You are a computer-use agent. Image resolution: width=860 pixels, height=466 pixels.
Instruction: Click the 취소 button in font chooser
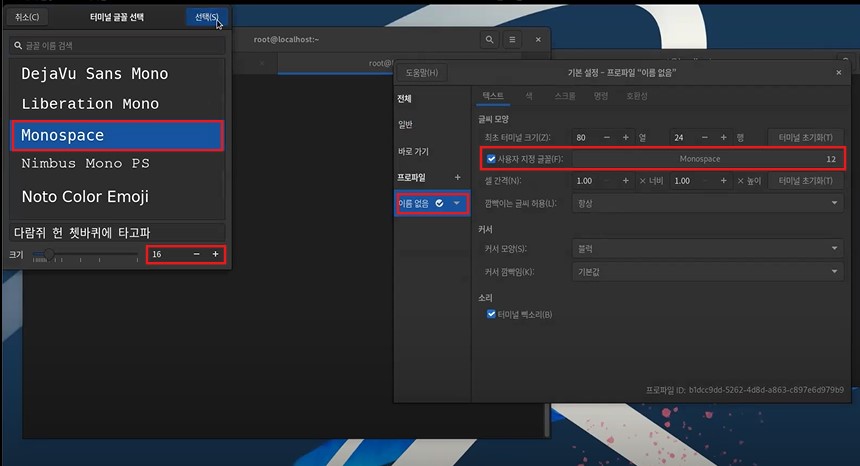point(27,17)
